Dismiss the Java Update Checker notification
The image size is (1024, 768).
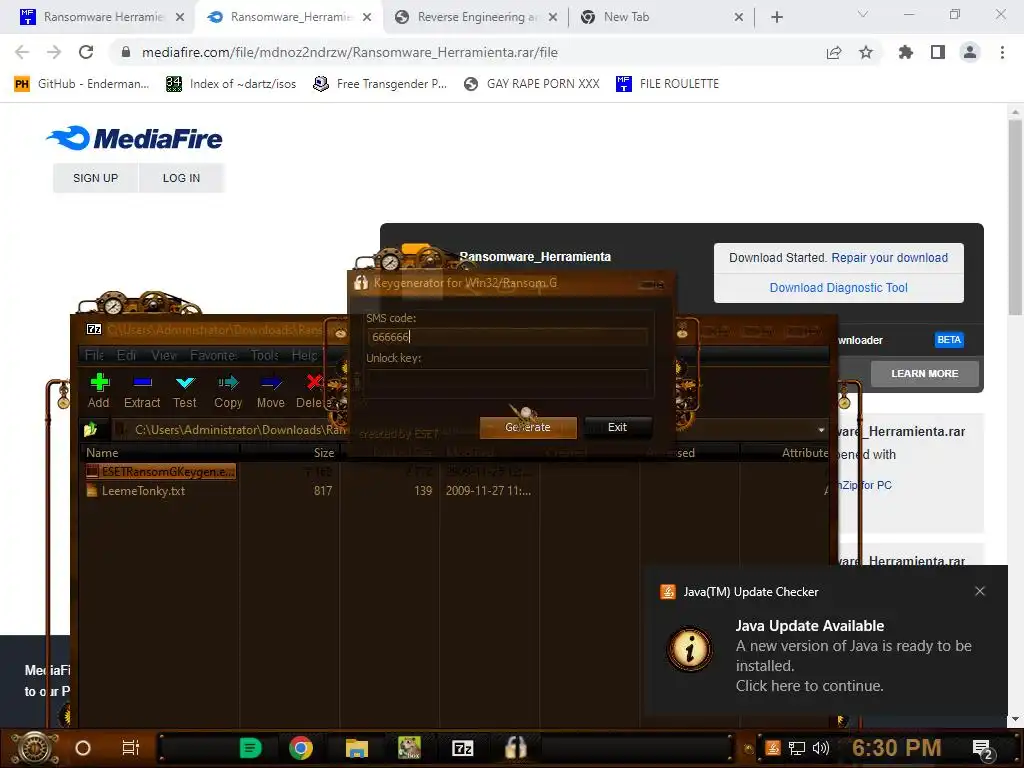pos(980,591)
